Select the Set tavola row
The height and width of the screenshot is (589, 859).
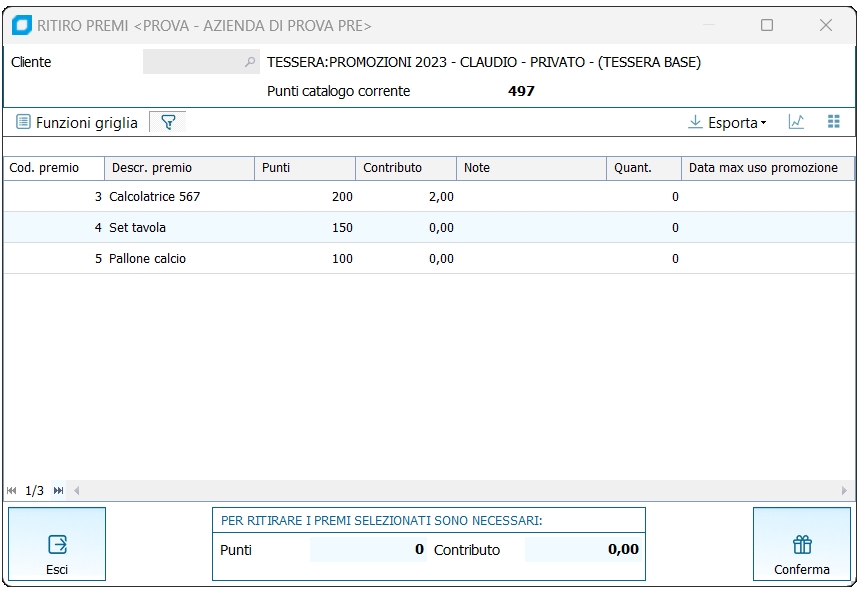[x=429, y=227]
